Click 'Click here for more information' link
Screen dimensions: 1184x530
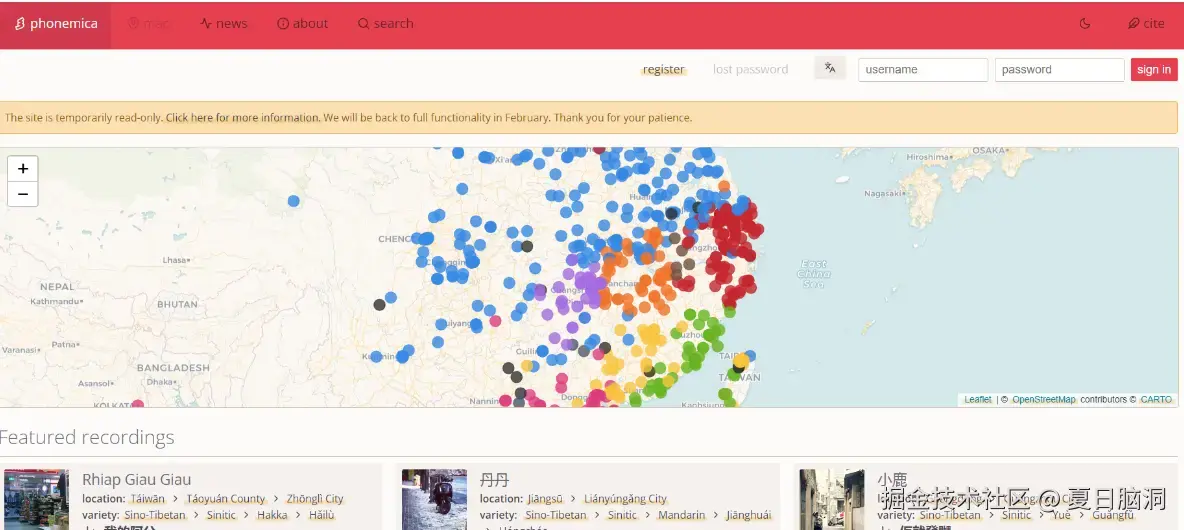pyautogui.click(x=243, y=118)
